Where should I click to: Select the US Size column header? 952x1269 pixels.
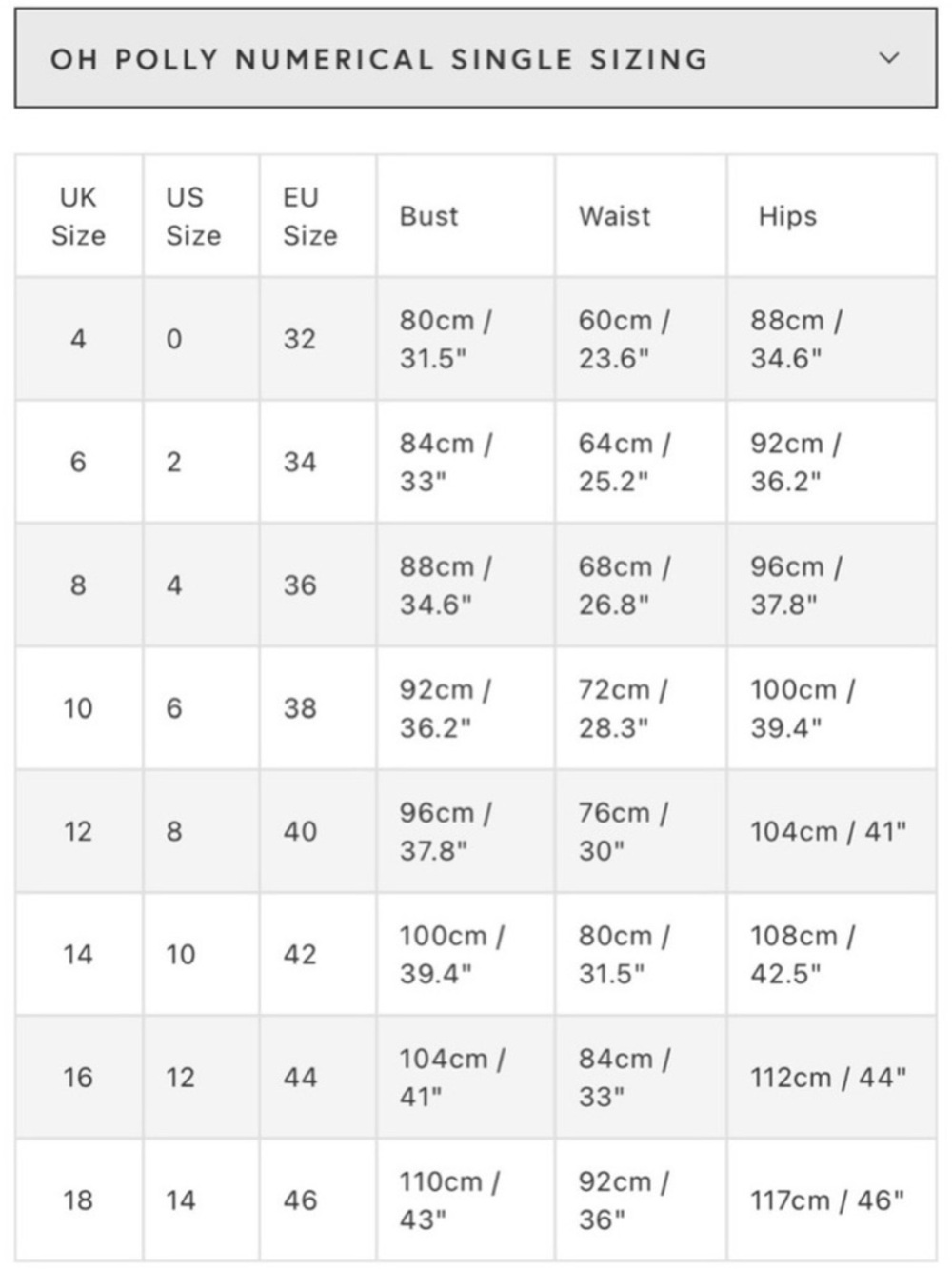click(x=201, y=216)
